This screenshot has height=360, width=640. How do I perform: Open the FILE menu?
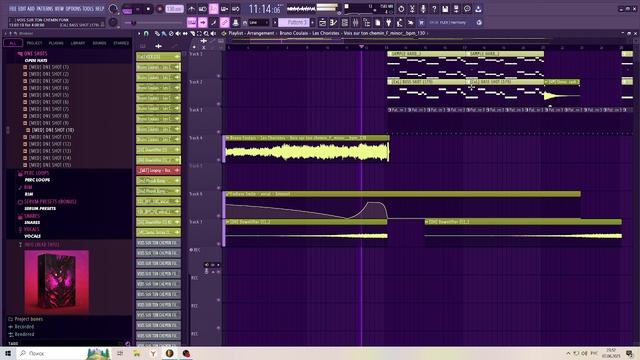coord(13,9)
